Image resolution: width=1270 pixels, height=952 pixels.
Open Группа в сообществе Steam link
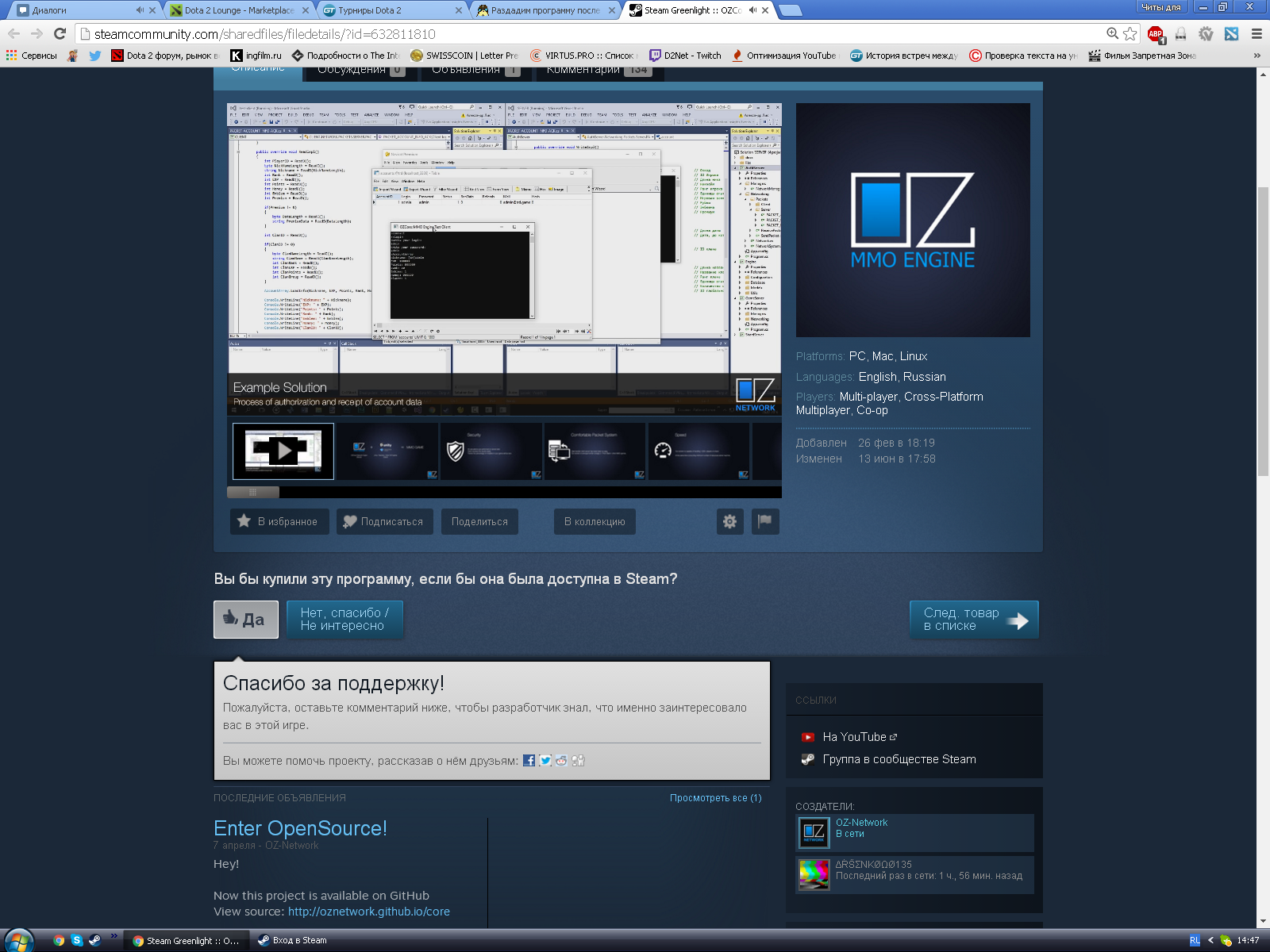tap(899, 759)
